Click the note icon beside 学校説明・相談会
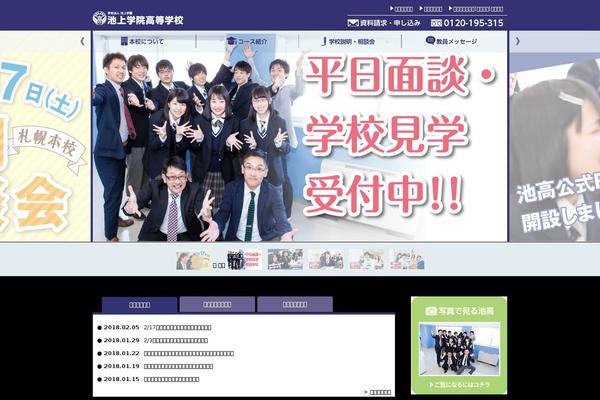 (324, 41)
